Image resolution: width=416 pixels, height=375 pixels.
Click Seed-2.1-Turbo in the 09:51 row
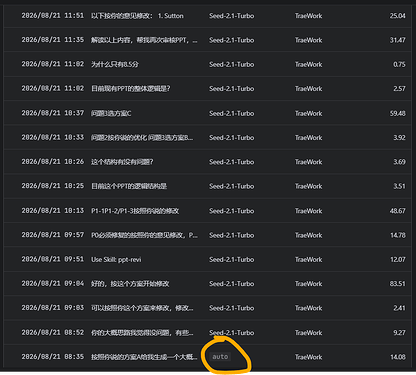click(x=232, y=259)
